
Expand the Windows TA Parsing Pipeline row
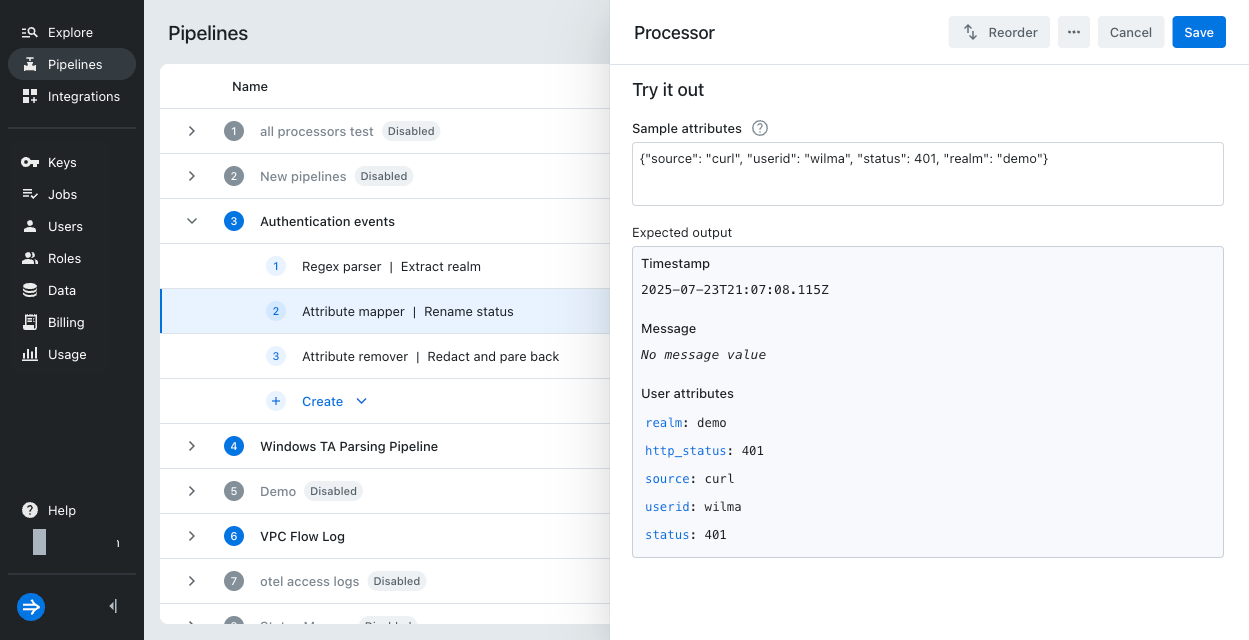click(191, 446)
